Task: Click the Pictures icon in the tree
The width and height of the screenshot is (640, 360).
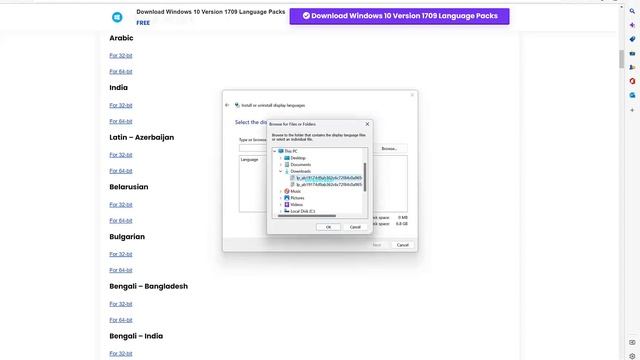Action: 287,198
